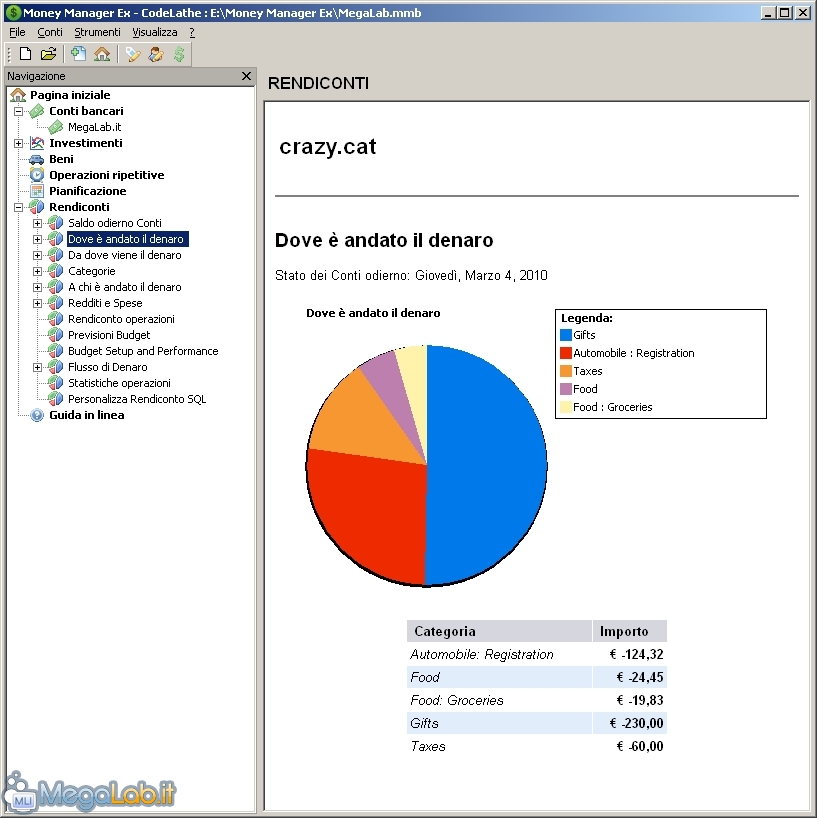This screenshot has height=818, width=817.
Task: Click the Beni car icon in tree
Action: [x=37, y=159]
